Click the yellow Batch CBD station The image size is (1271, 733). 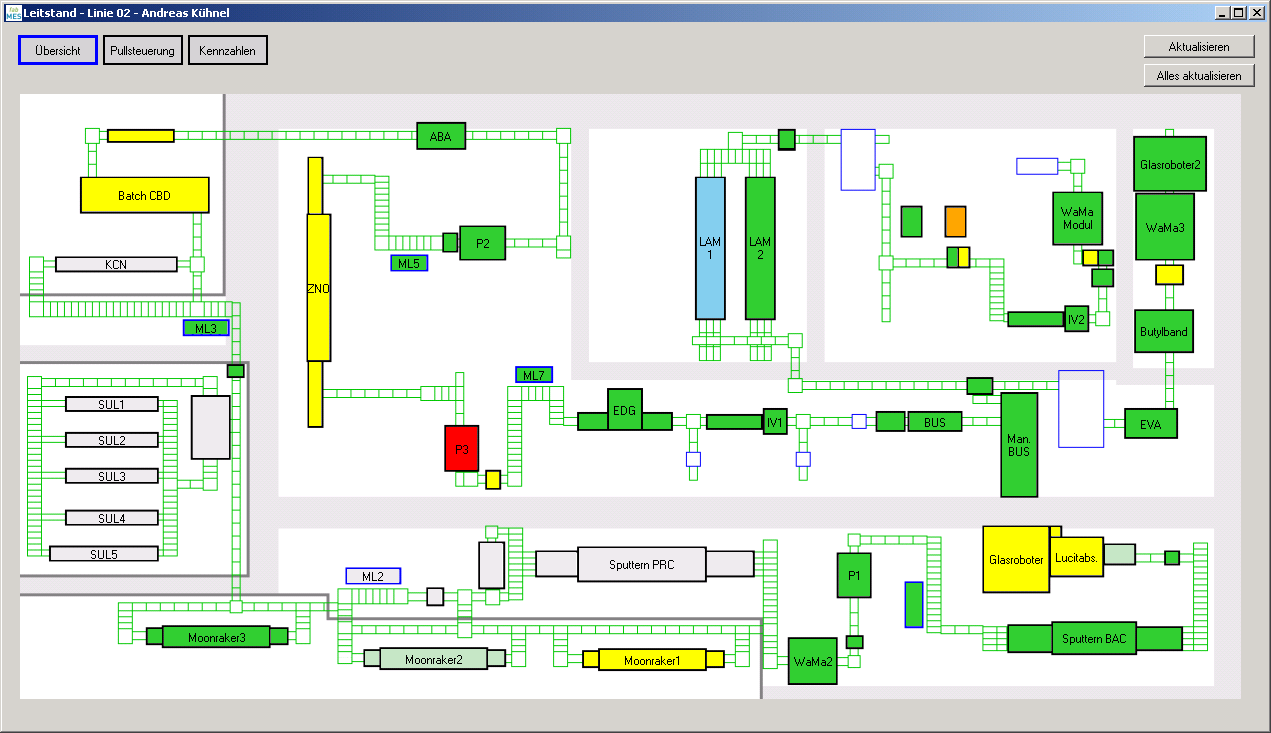click(x=145, y=195)
